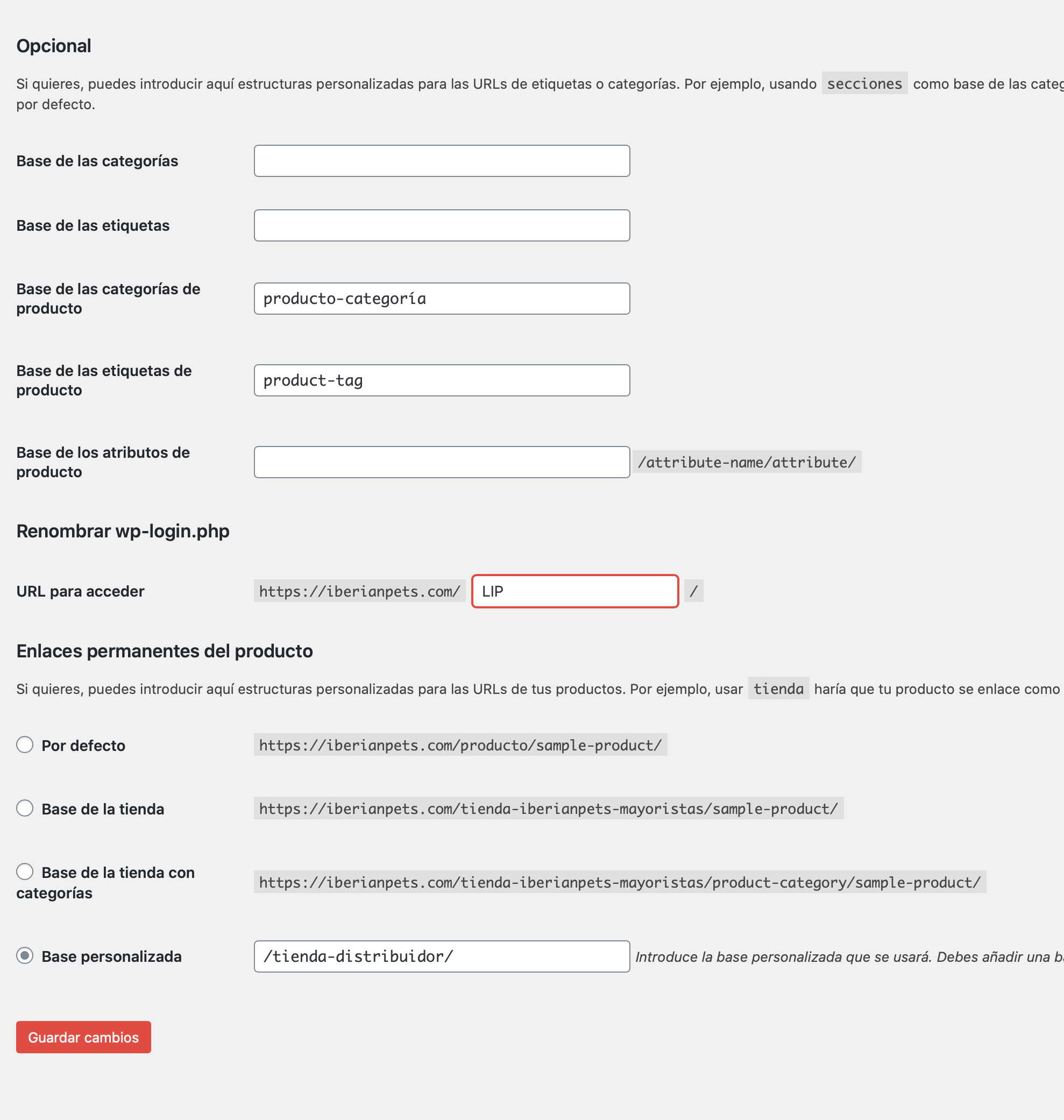Click the /attribute-name/attribute/ code suffix

click(747, 462)
